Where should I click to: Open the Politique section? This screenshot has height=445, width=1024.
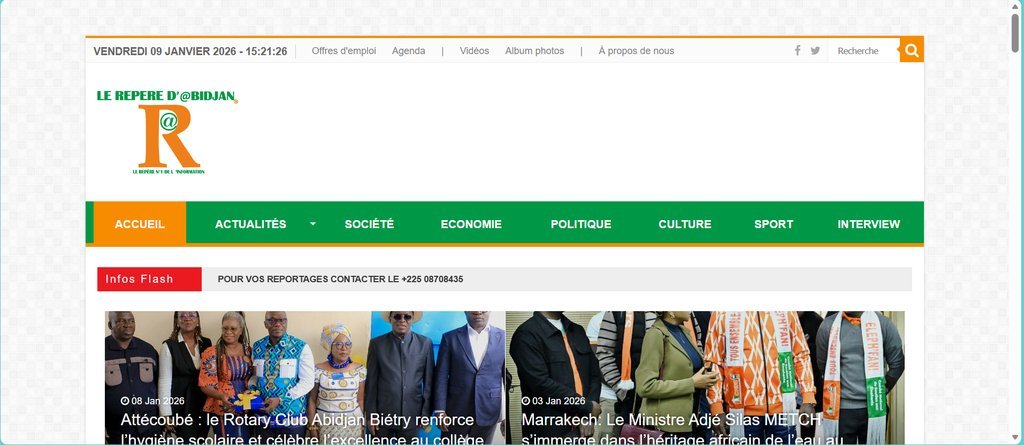coord(581,224)
